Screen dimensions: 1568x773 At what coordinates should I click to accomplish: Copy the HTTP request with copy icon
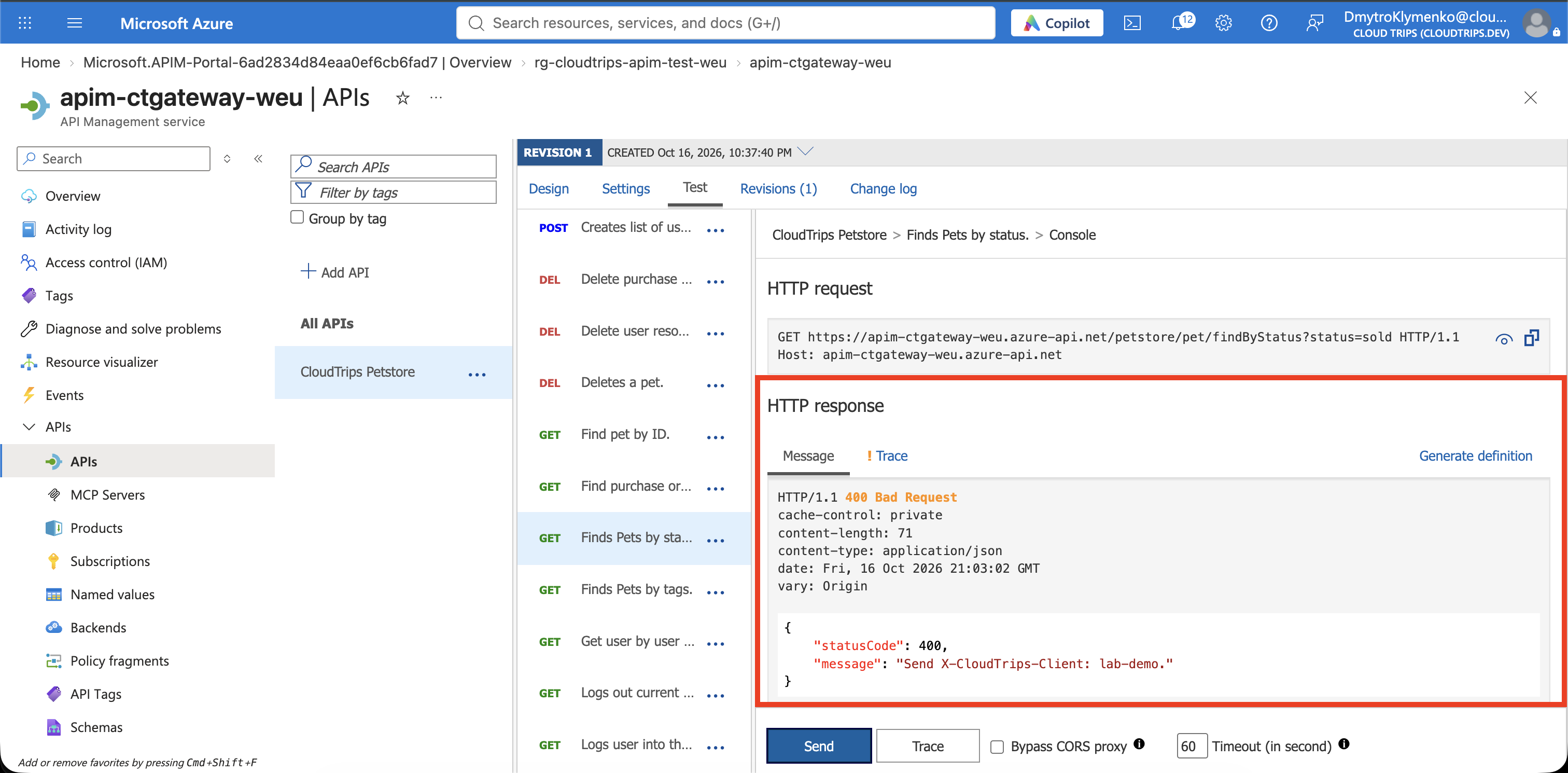tap(1532, 338)
